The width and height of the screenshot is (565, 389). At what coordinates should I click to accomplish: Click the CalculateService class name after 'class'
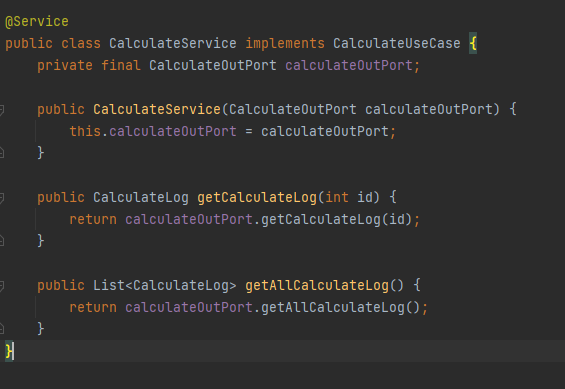tap(173, 44)
